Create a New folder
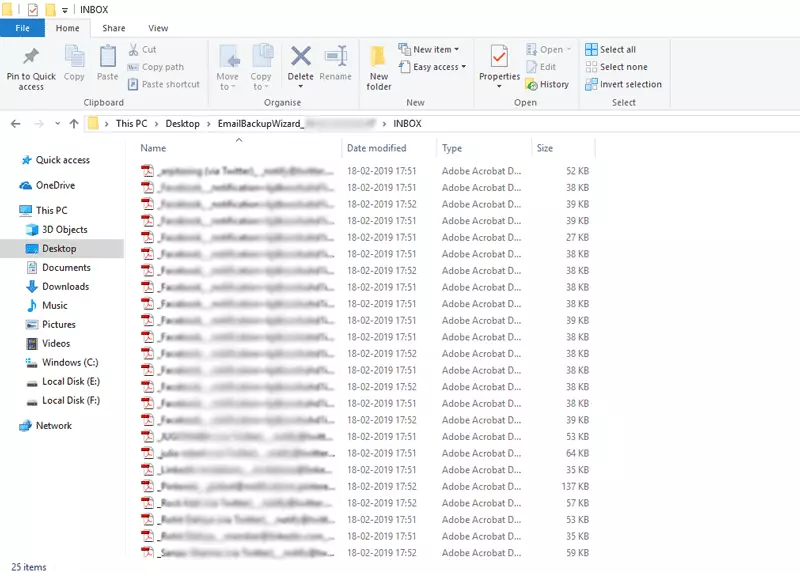The height and width of the screenshot is (574, 800). (379, 68)
